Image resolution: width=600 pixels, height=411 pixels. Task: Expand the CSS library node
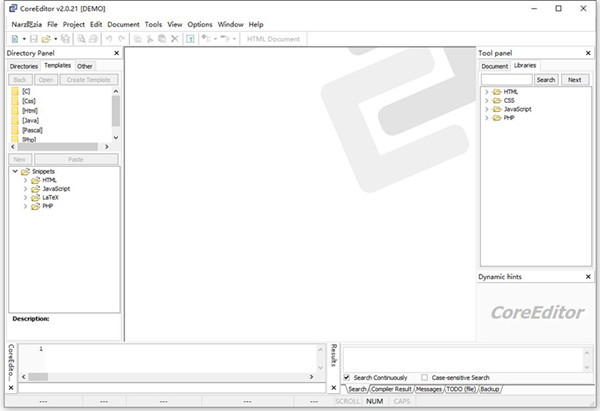[x=486, y=100]
